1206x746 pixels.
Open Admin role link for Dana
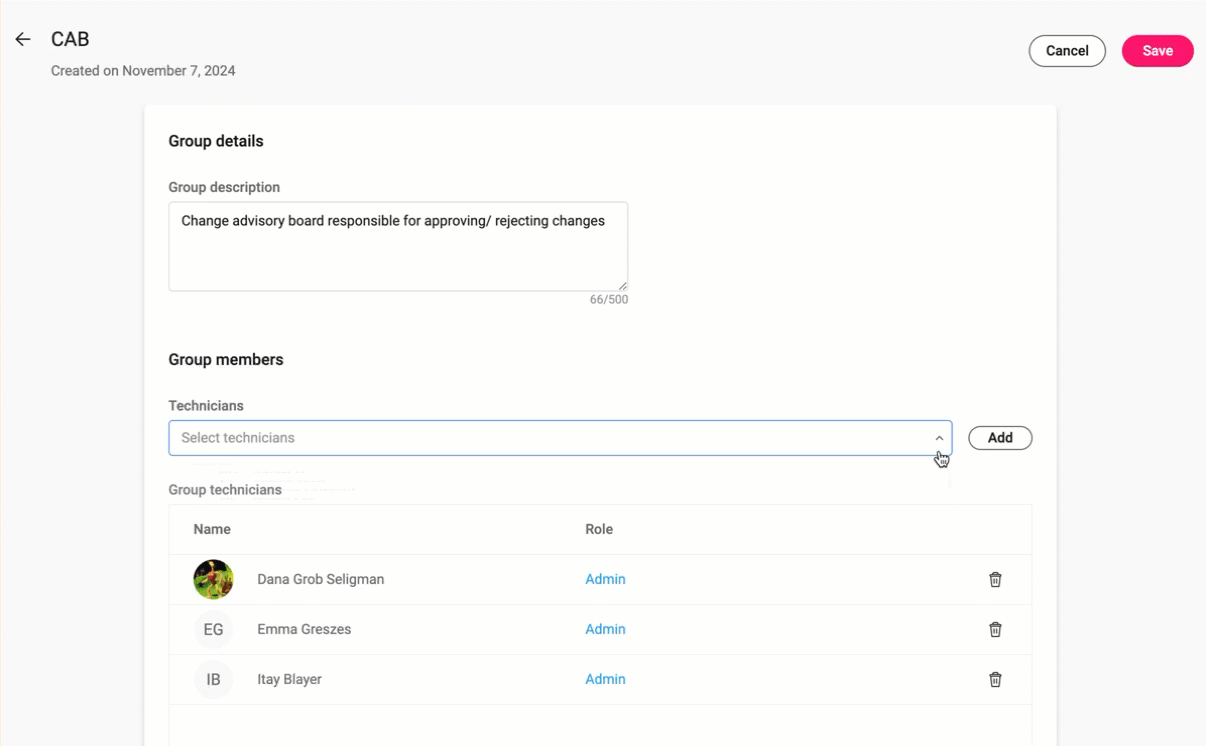605,579
